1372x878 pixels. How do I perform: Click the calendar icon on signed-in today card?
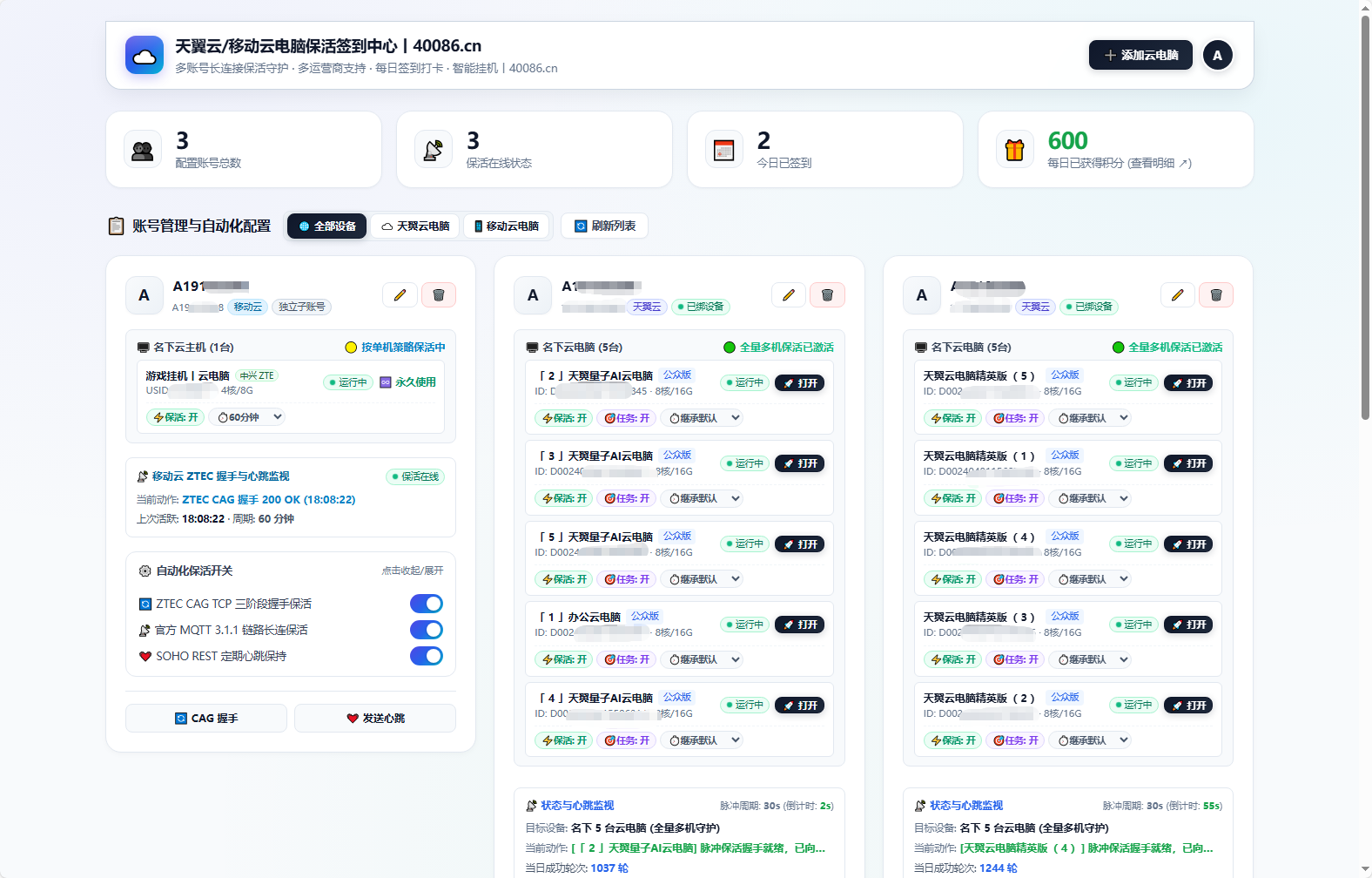click(724, 150)
